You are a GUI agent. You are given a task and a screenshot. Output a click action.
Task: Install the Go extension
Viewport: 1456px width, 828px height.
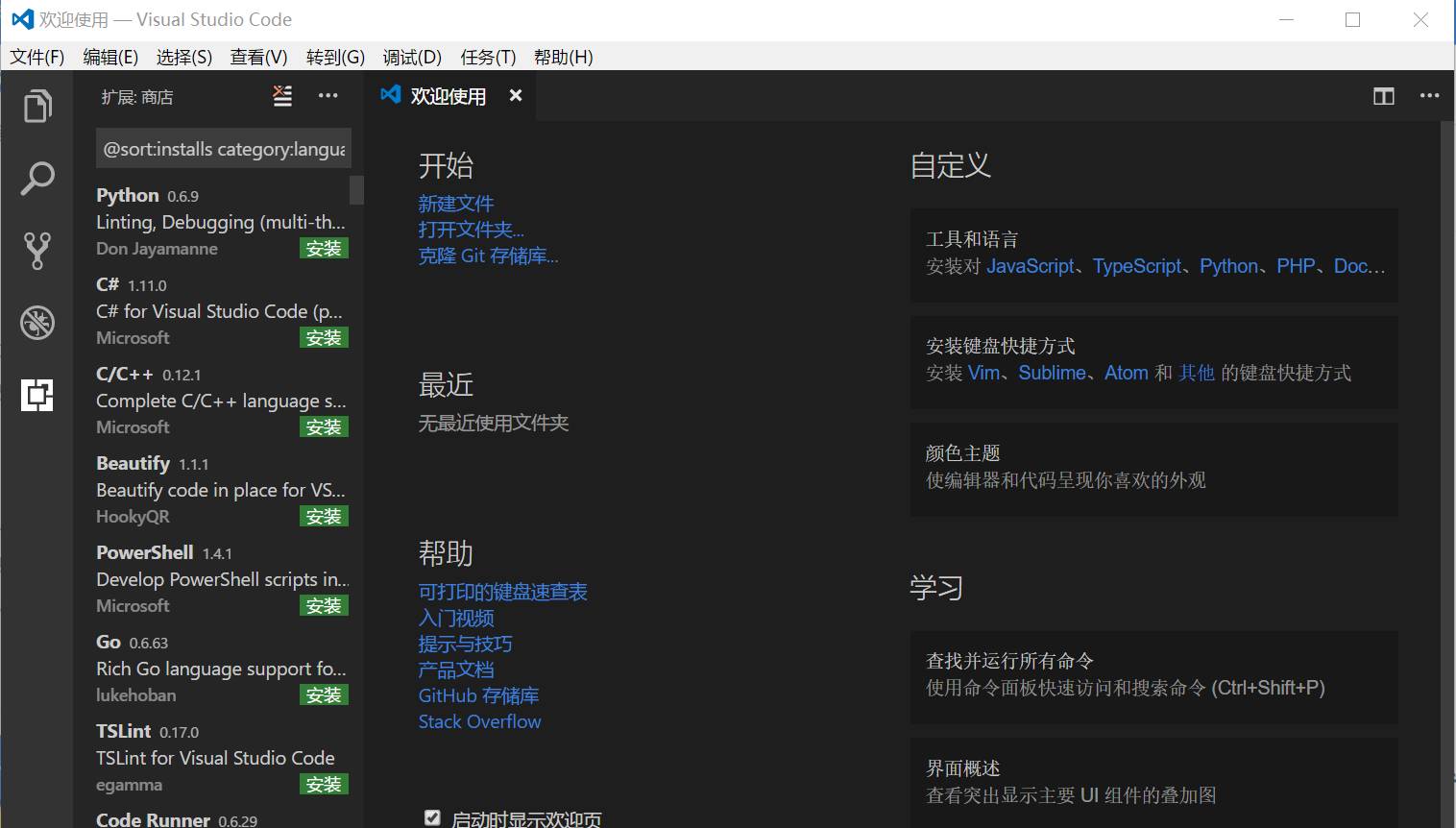(324, 695)
